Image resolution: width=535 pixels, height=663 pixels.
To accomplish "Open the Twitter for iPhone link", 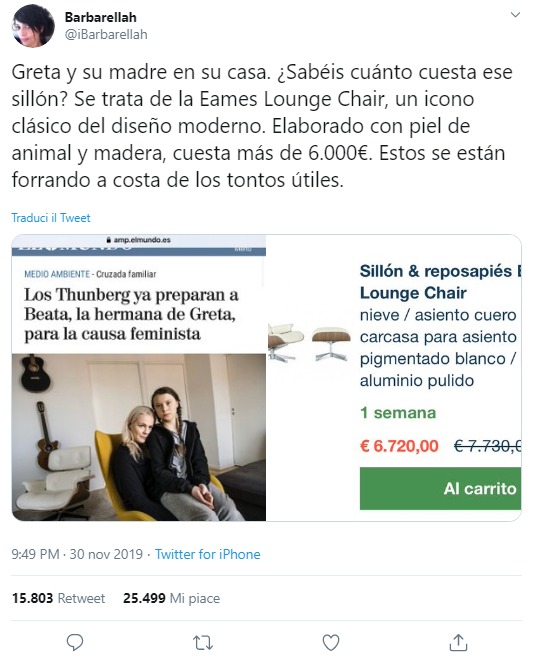I will point(208,554).
